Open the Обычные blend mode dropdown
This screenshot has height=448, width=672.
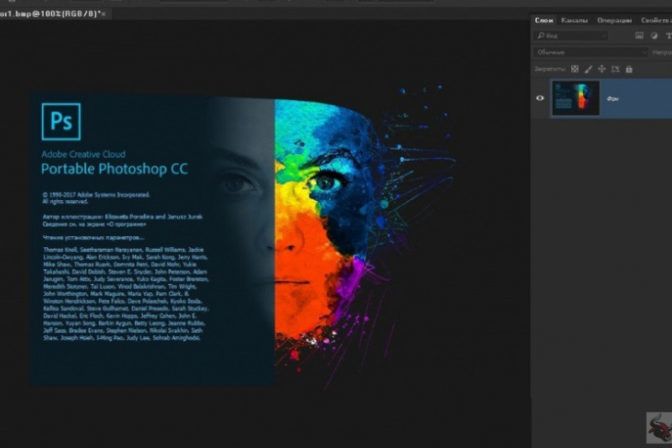591,52
